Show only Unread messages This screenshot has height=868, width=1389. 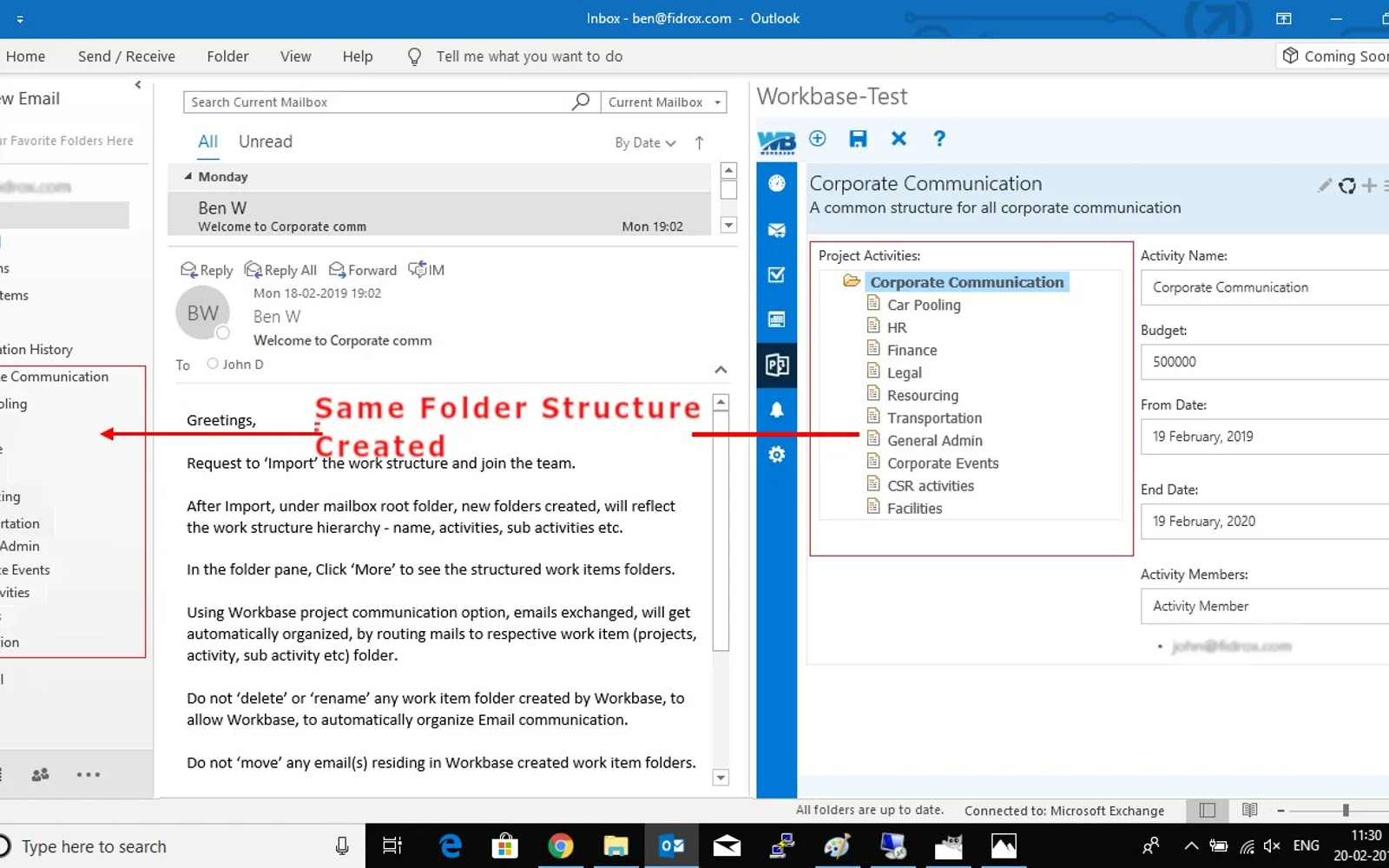(x=266, y=141)
